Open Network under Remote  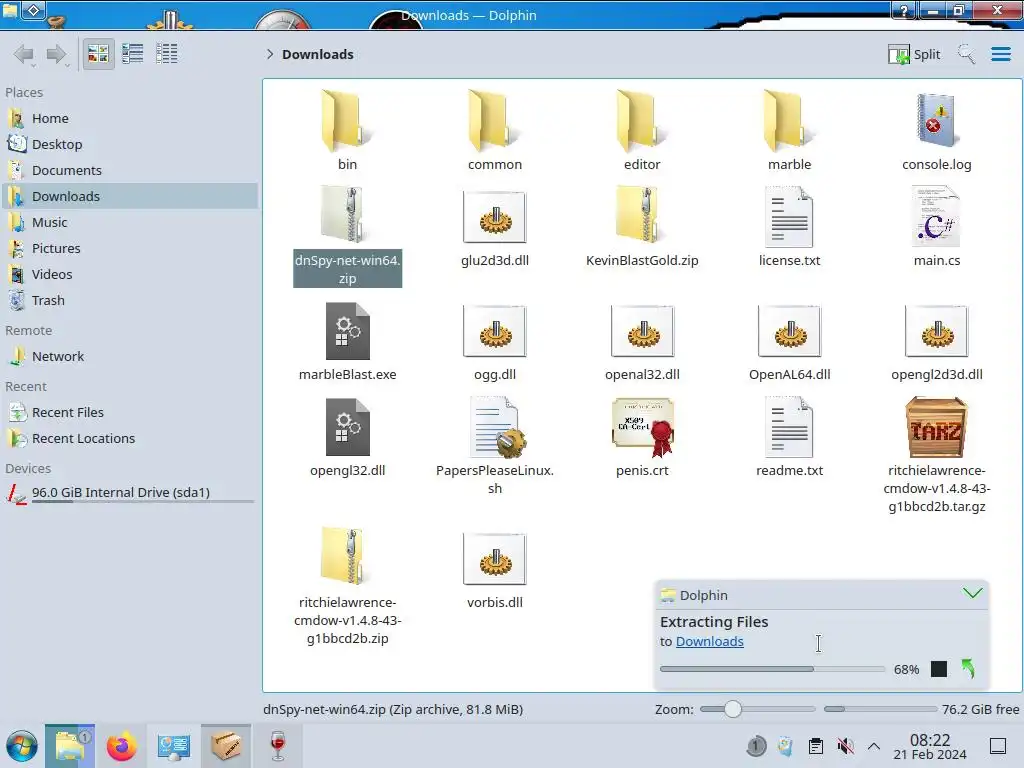click(x=131, y=357)
